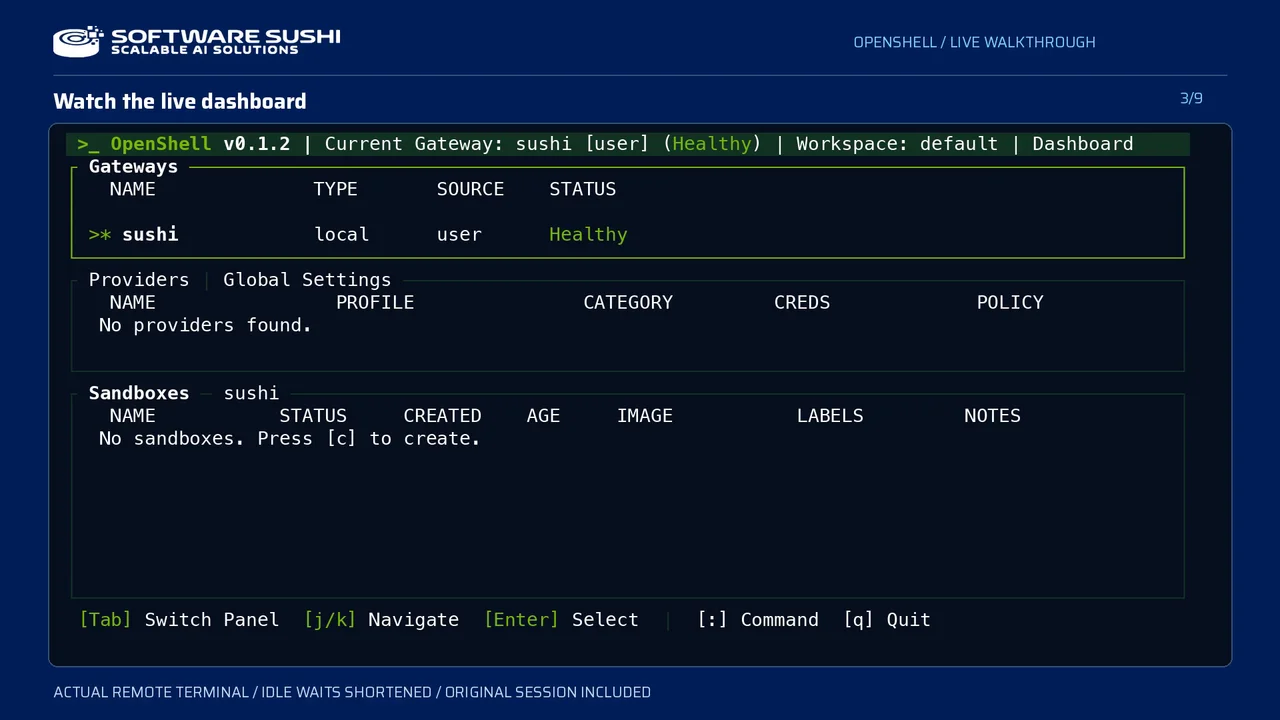1280x720 pixels.
Task: Click the terminal prompt symbol before OpenShell
Action: click(x=88, y=144)
